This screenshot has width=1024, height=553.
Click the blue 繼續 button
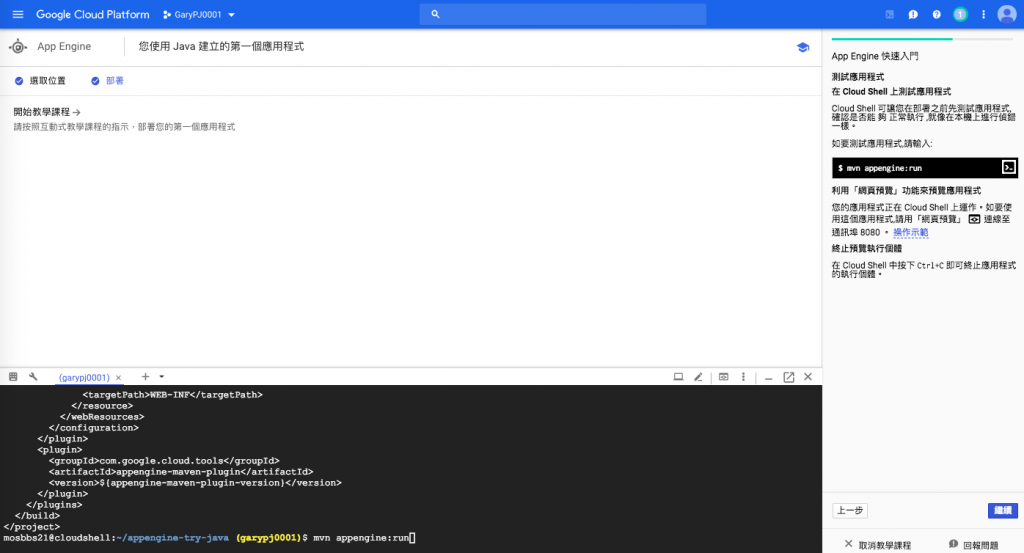tap(1003, 511)
